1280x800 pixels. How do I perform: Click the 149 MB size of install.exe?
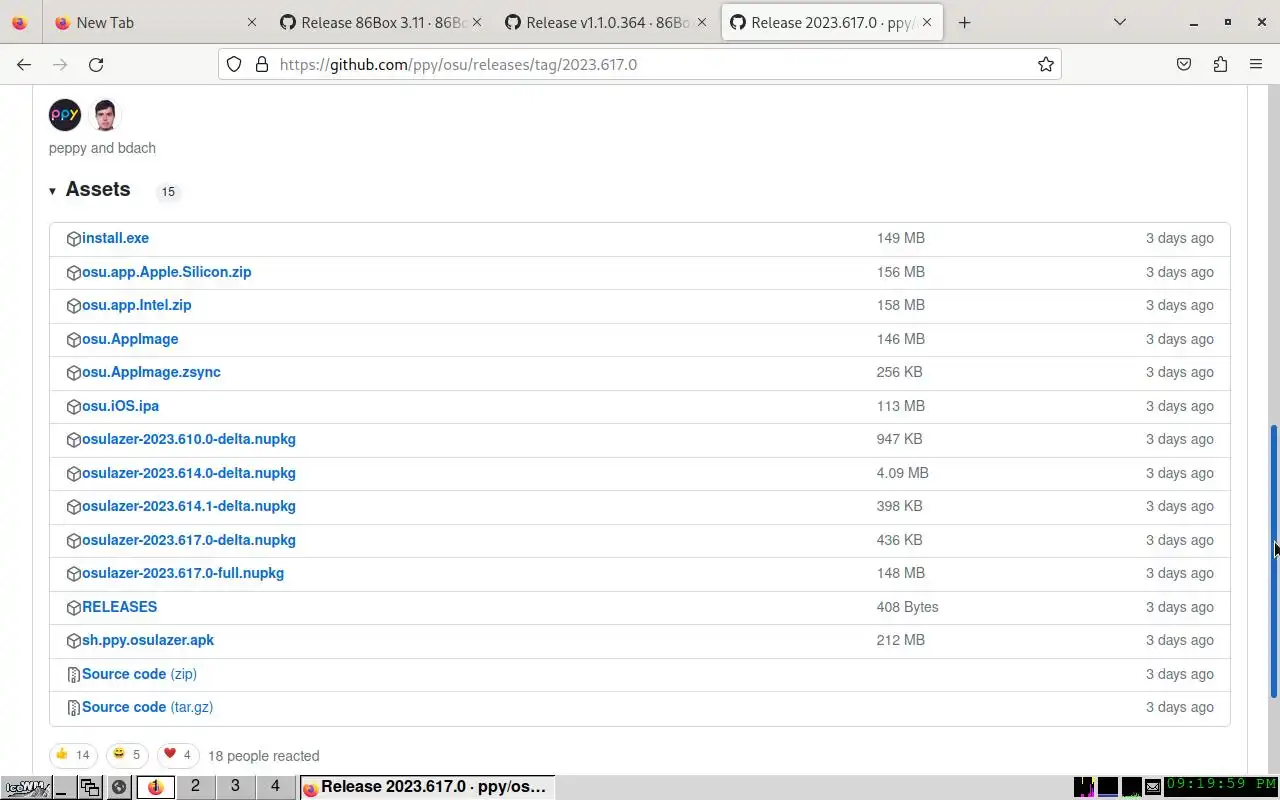[901, 238]
